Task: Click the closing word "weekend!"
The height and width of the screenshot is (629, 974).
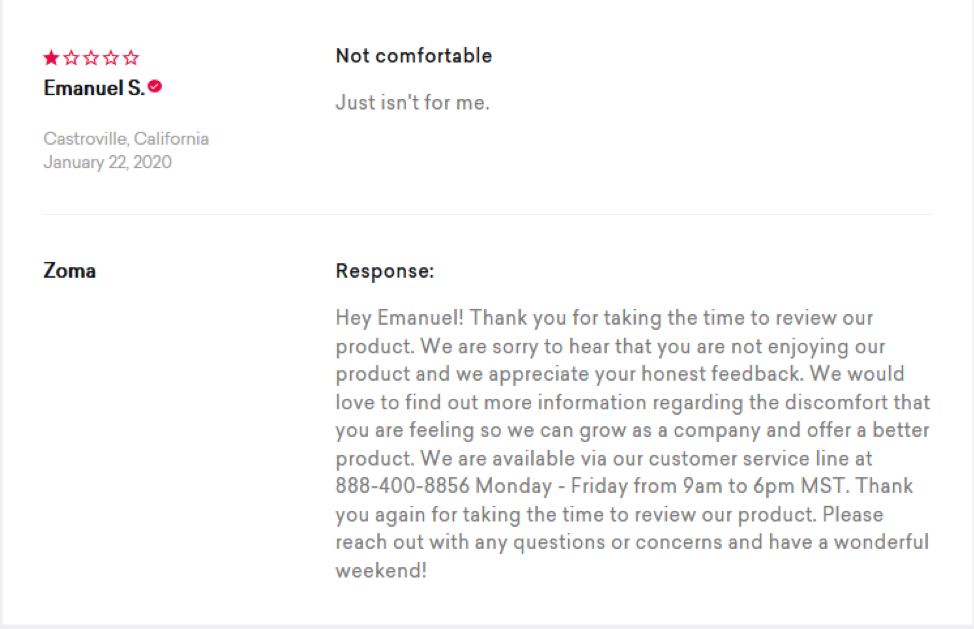Action: coord(381,571)
